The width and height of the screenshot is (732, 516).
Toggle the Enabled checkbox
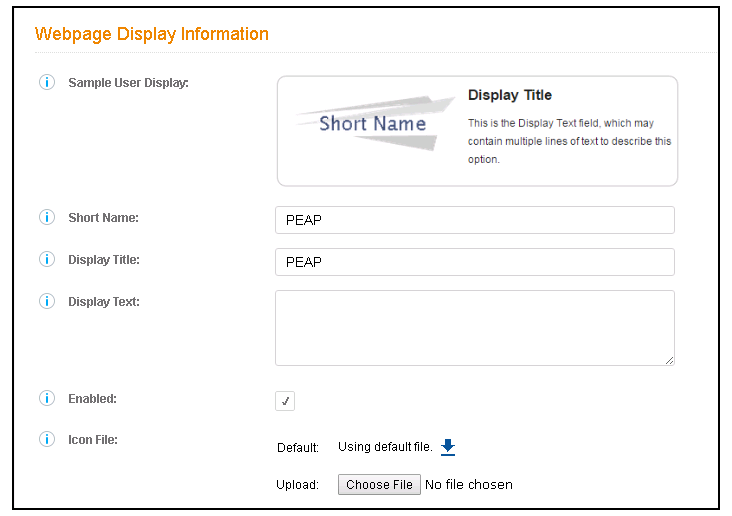pos(285,401)
